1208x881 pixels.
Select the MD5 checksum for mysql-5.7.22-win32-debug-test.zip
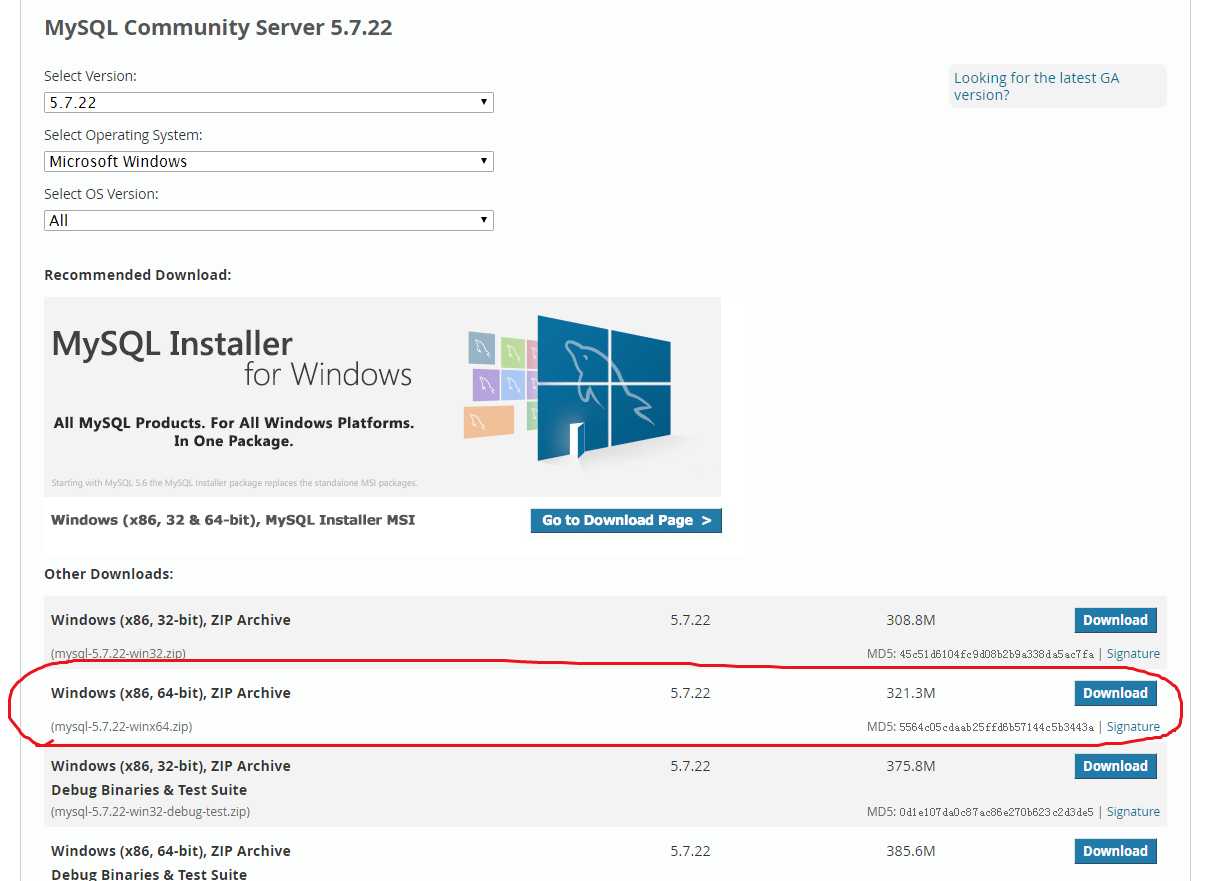click(x=996, y=812)
